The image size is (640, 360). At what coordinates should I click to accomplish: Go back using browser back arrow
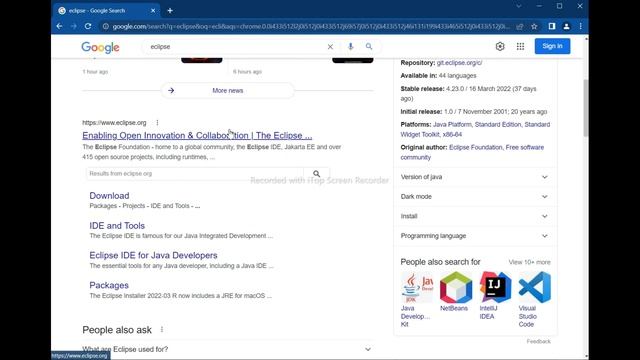pos(60,26)
